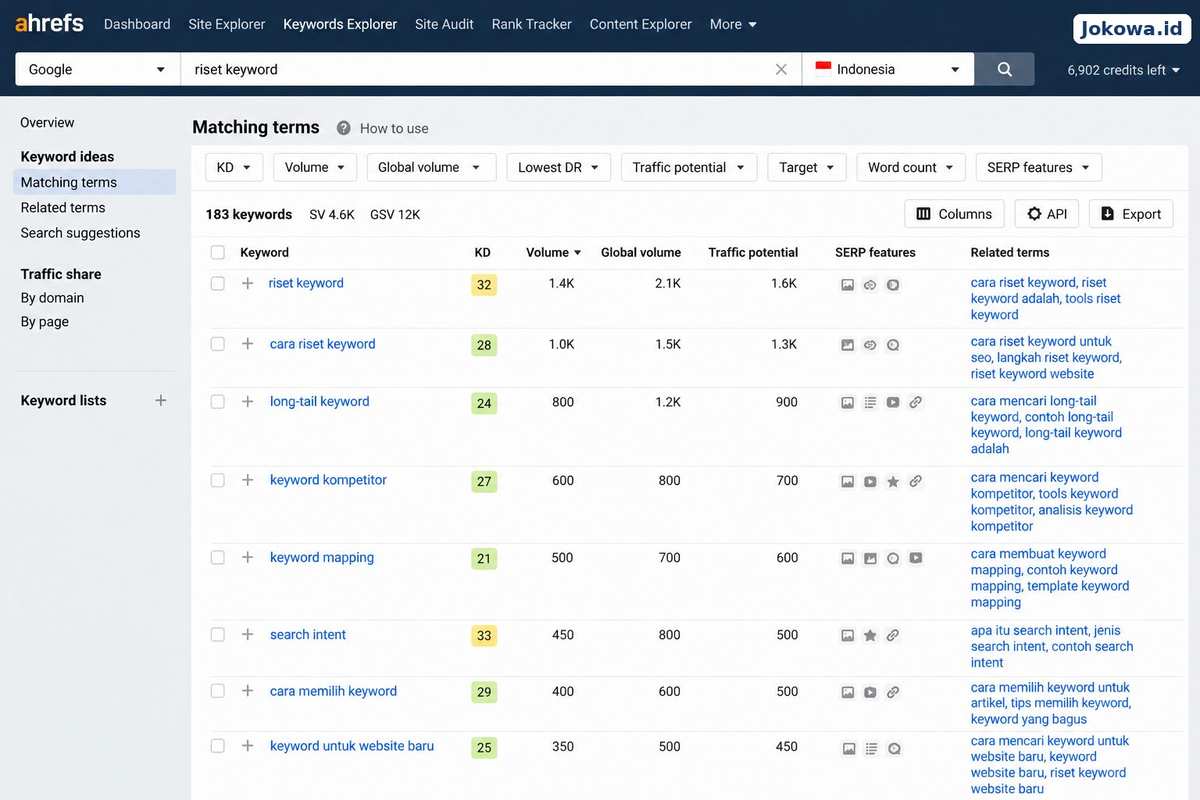Click the star SERP feature icon for search intent
Image resolution: width=1200 pixels, height=800 pixels.
pyautogui.click(x=870, y=635)
